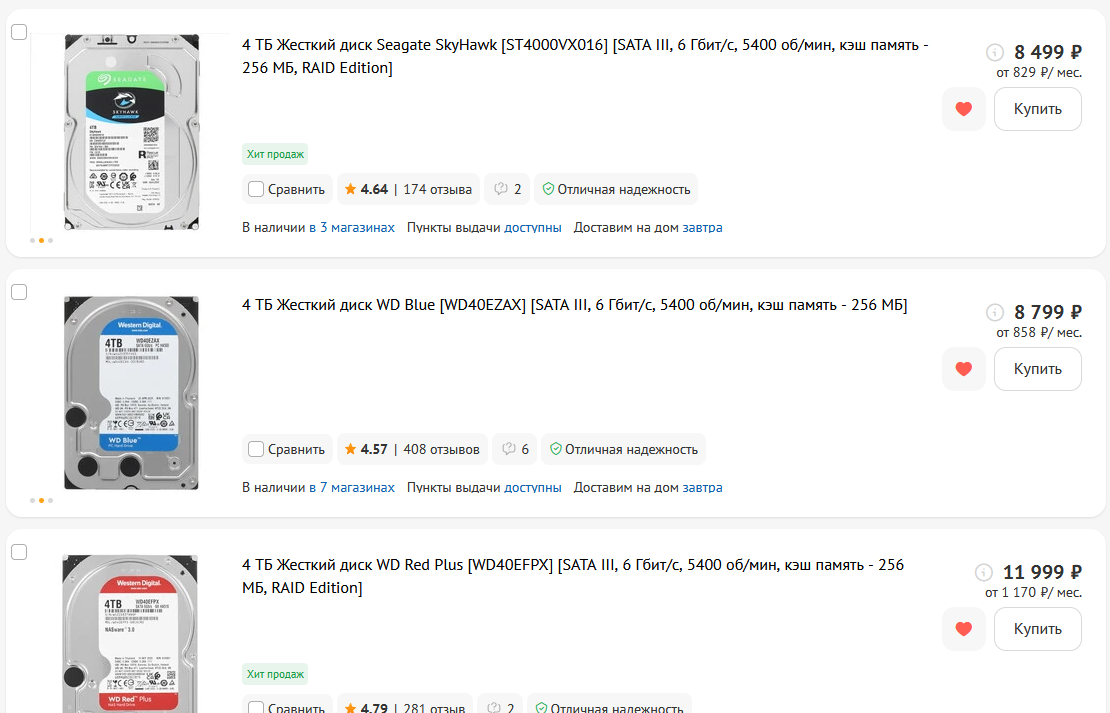Tick Сравнить checkbox for WD Blue
The image size is (1110, 713).
pyautogui.click(x=256, y=449)
